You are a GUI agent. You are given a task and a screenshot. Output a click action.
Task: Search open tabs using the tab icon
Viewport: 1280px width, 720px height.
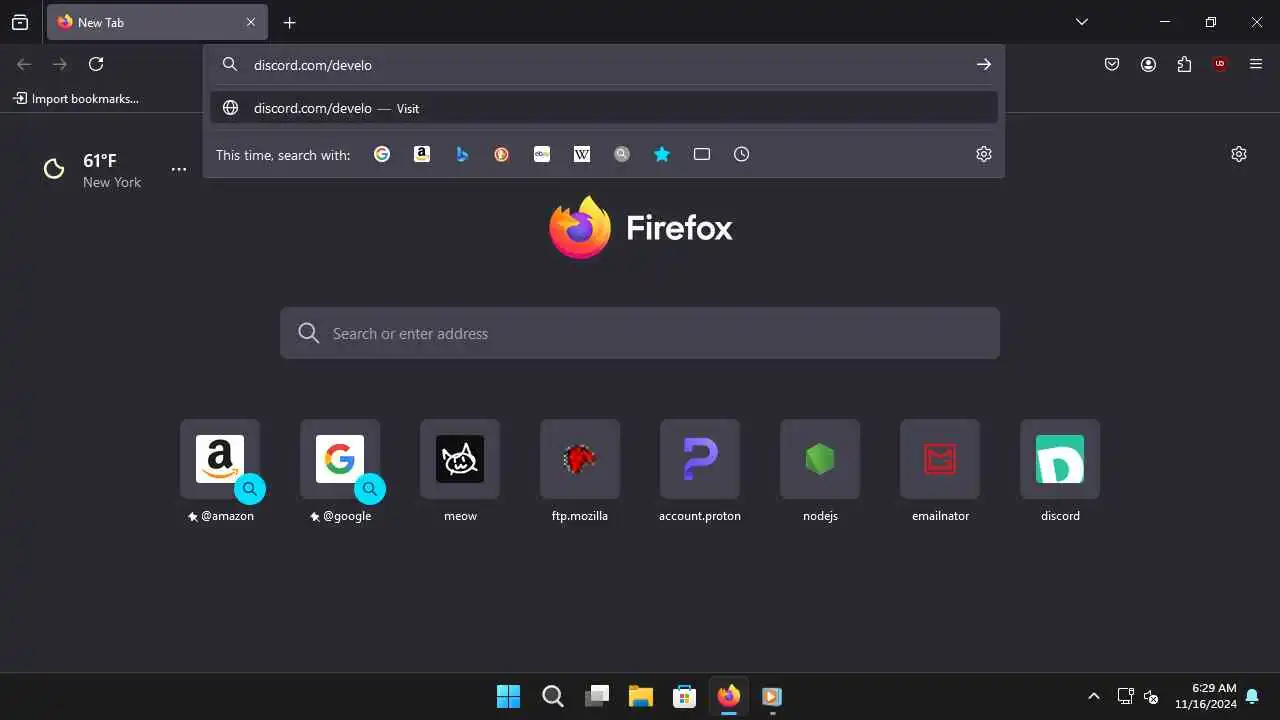click(x=702, y=154)
